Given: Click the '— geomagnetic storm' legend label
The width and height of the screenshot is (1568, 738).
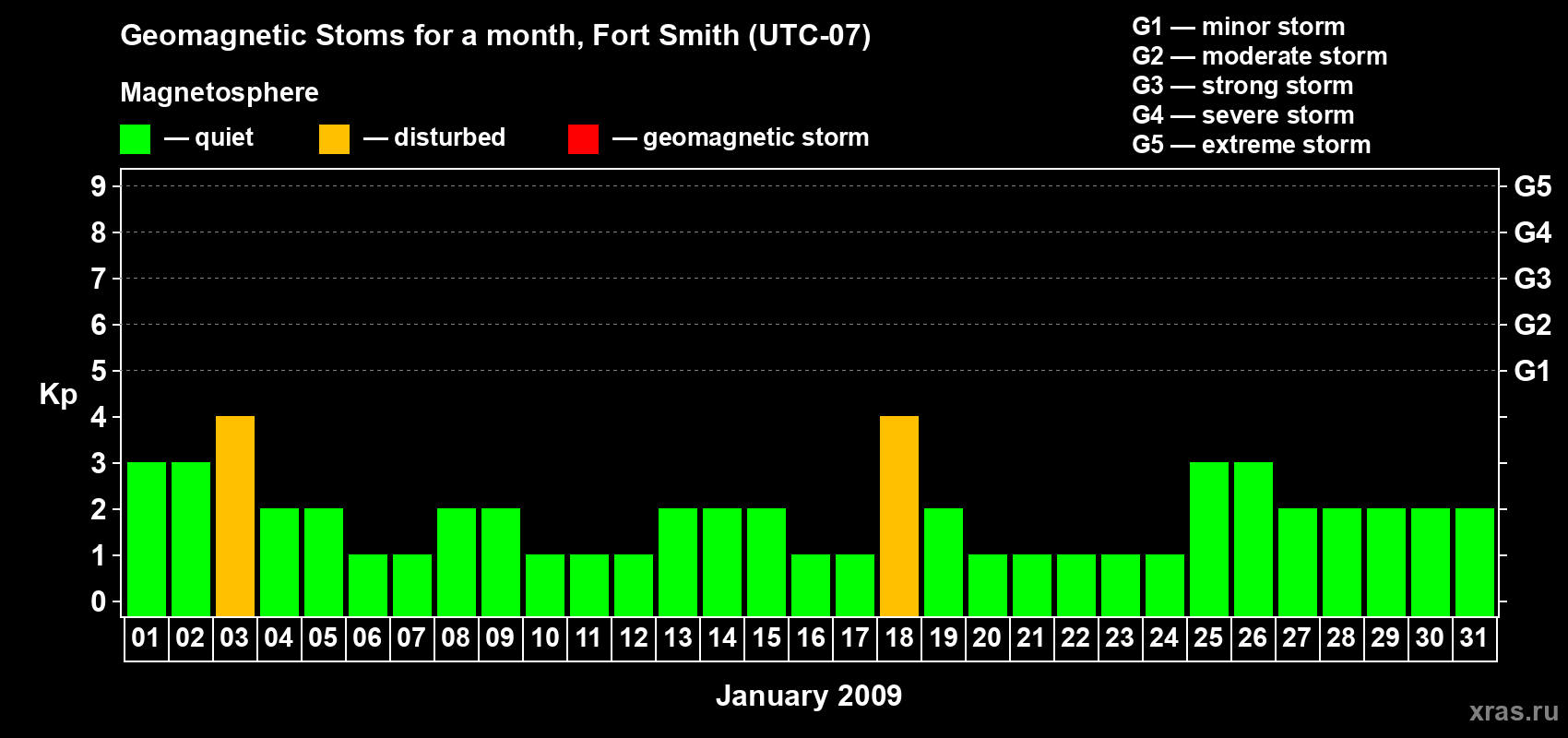Looking at the screenshot, I should tap(741, 138).
